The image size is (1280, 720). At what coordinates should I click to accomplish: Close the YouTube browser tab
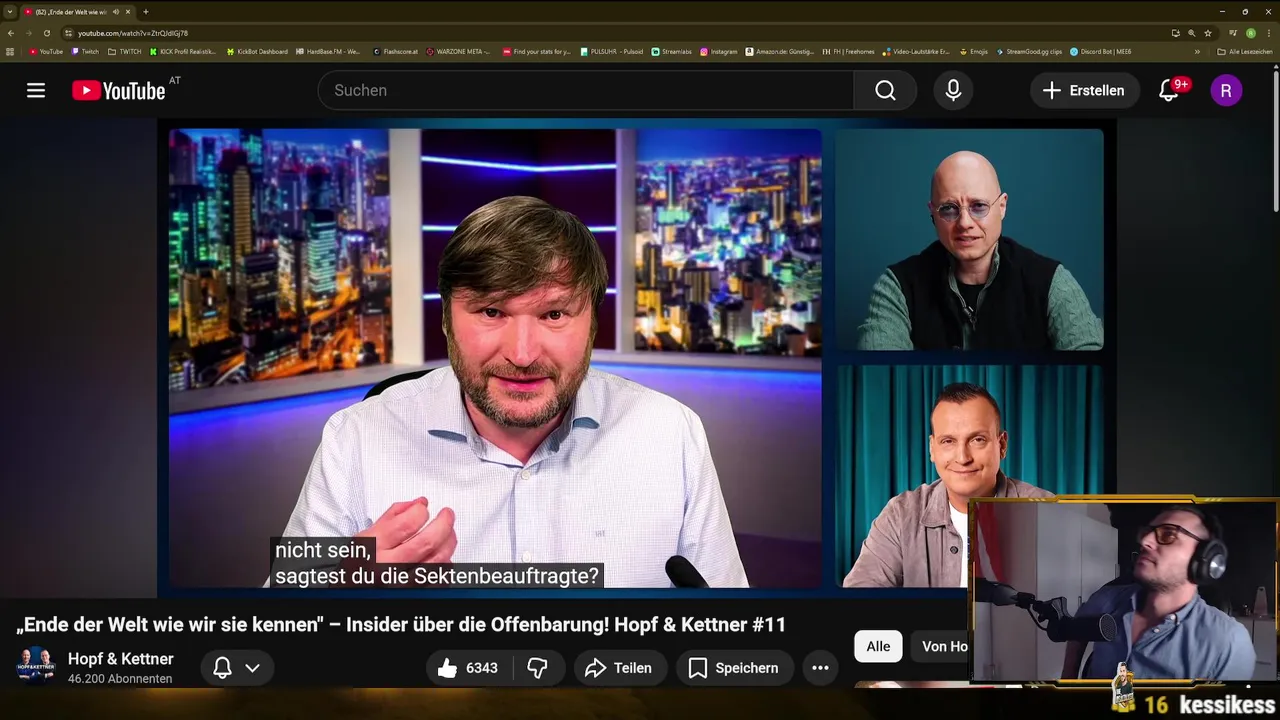click(128, 12)
